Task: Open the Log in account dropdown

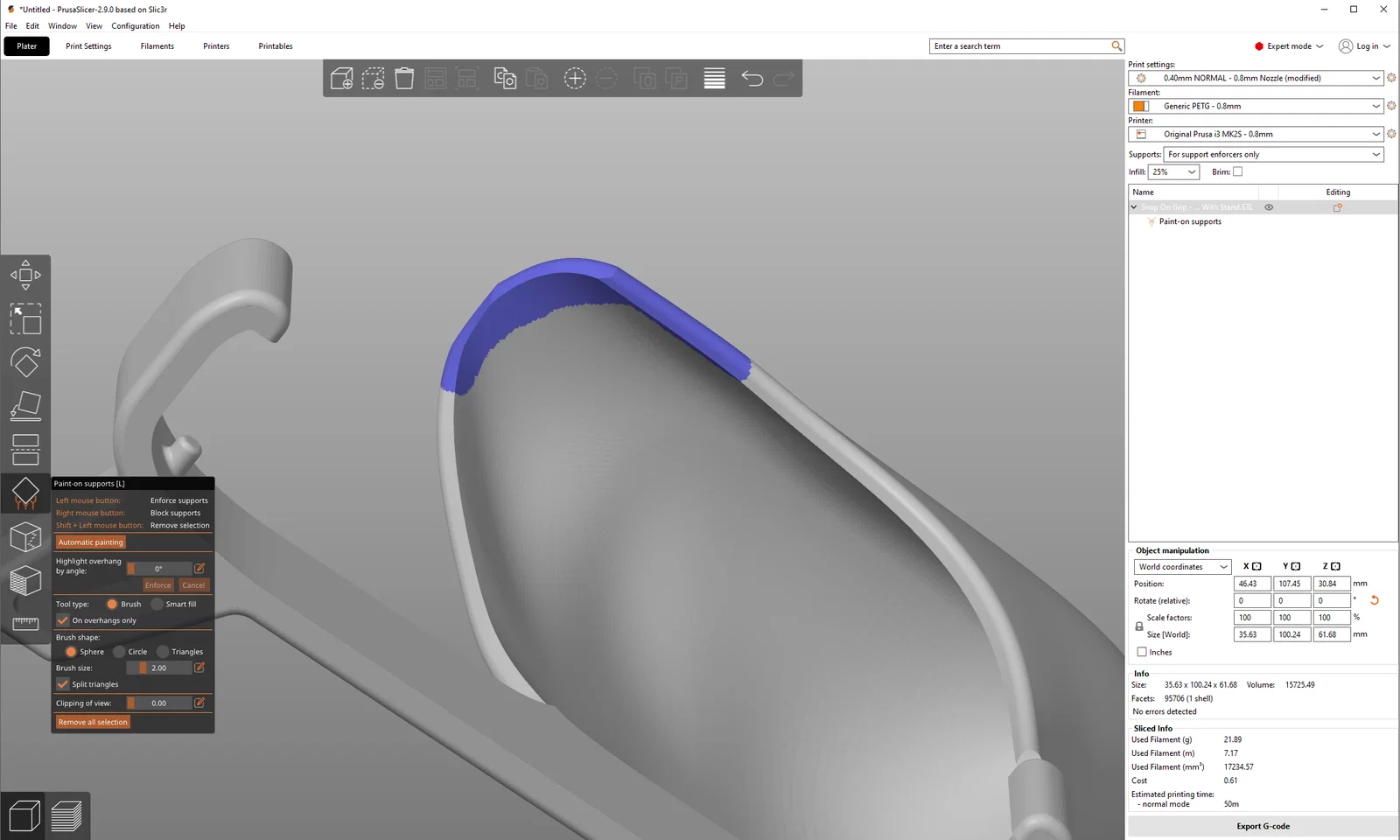Action: point(1364,46)
